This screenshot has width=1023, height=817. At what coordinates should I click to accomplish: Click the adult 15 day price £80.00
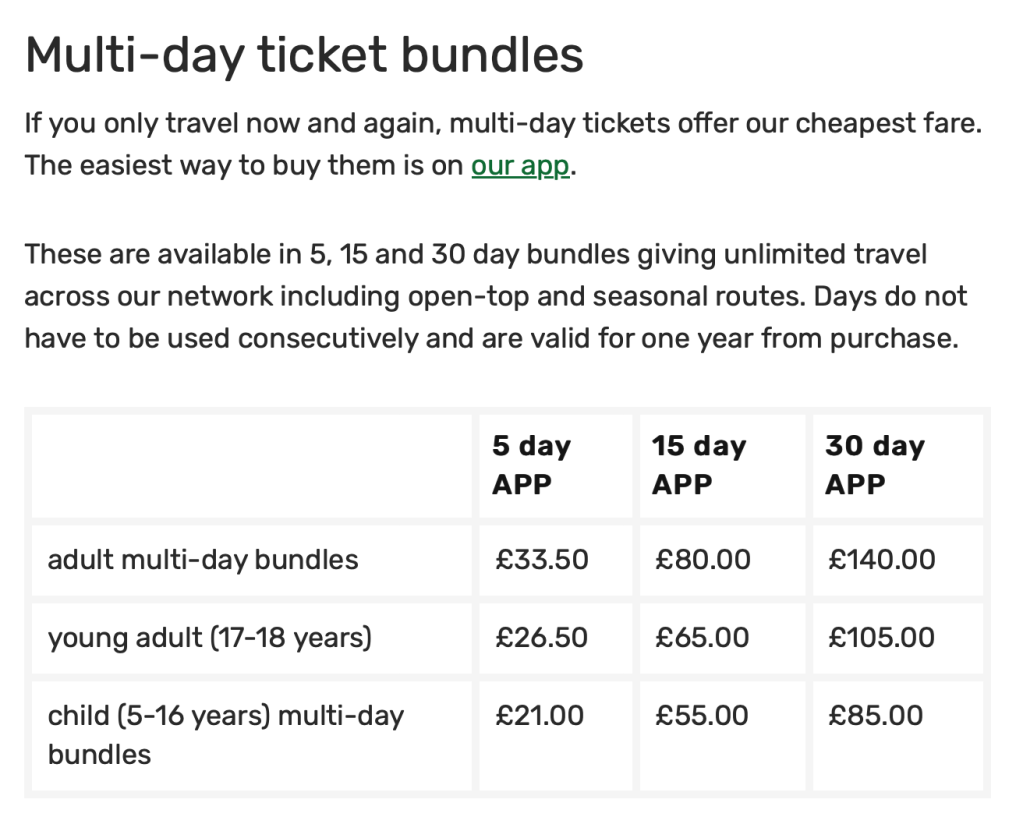(x=703, y=559)
